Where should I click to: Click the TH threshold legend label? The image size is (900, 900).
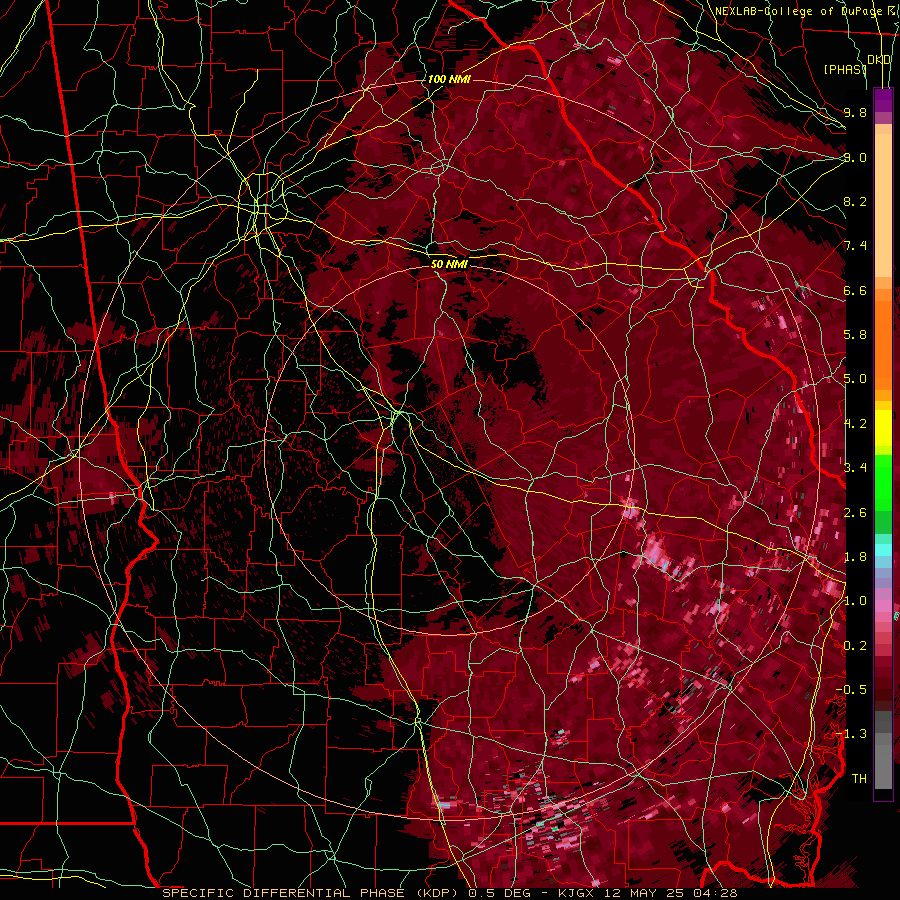[x=859, y=779]
